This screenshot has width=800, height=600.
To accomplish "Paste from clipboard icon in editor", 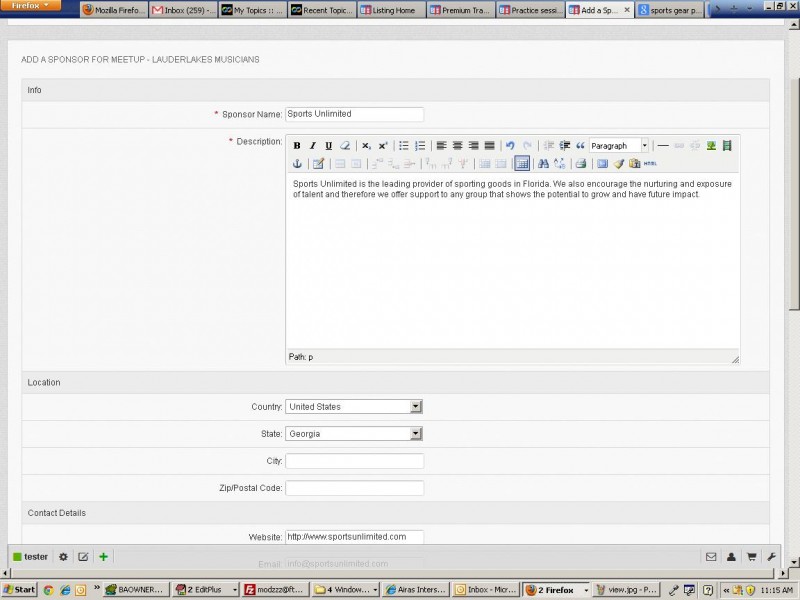I will click(x=635, y=164).
